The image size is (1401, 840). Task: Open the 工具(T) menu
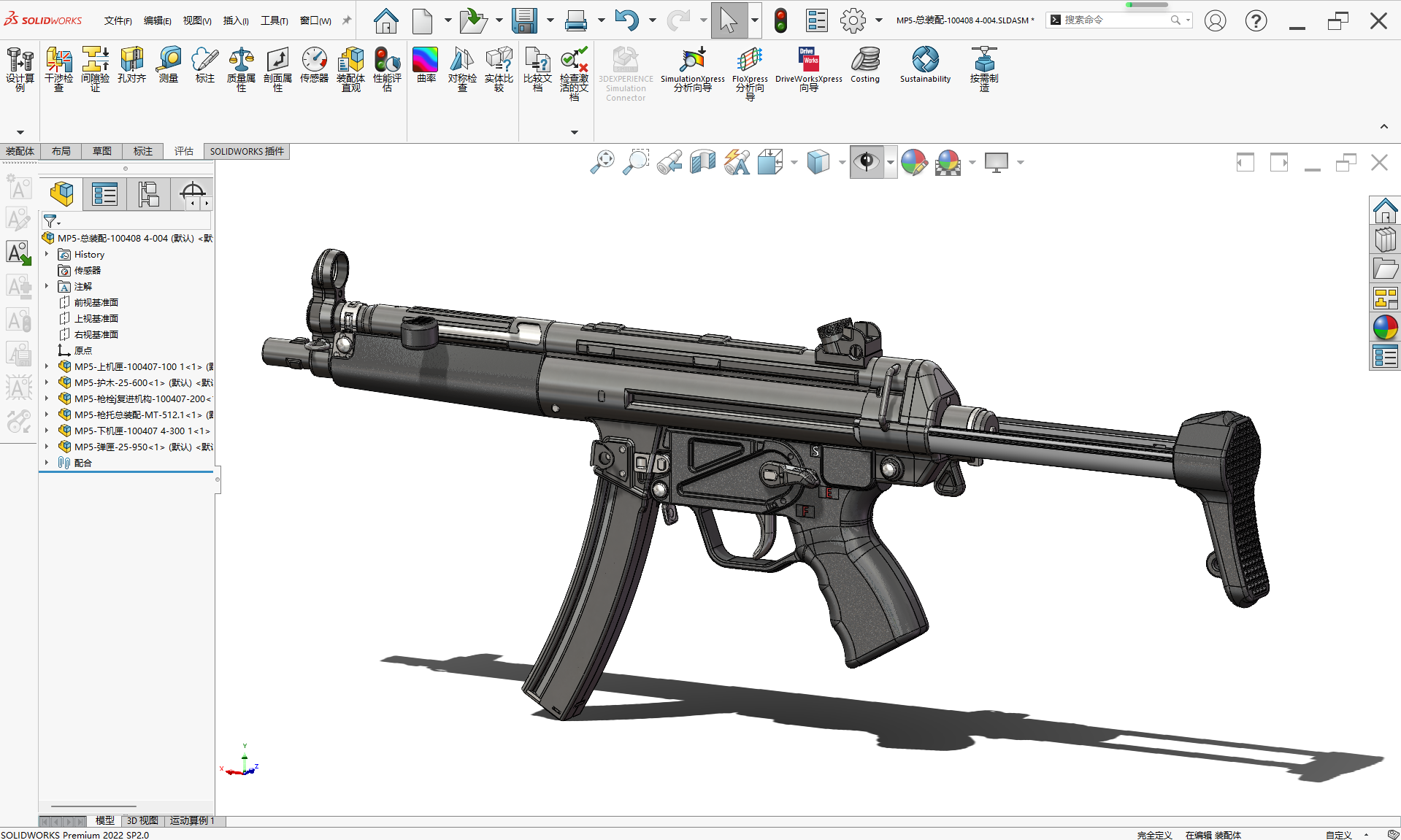pyautogui.click(x=275, y=20)
